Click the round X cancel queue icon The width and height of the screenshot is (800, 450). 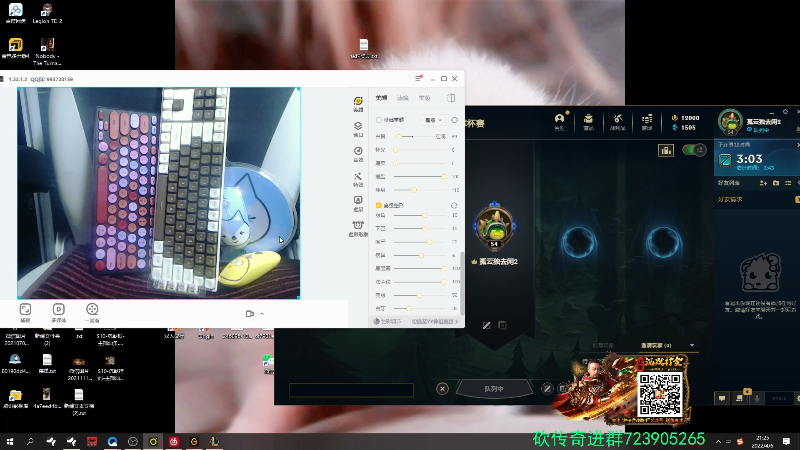click(x=442, y=389)
